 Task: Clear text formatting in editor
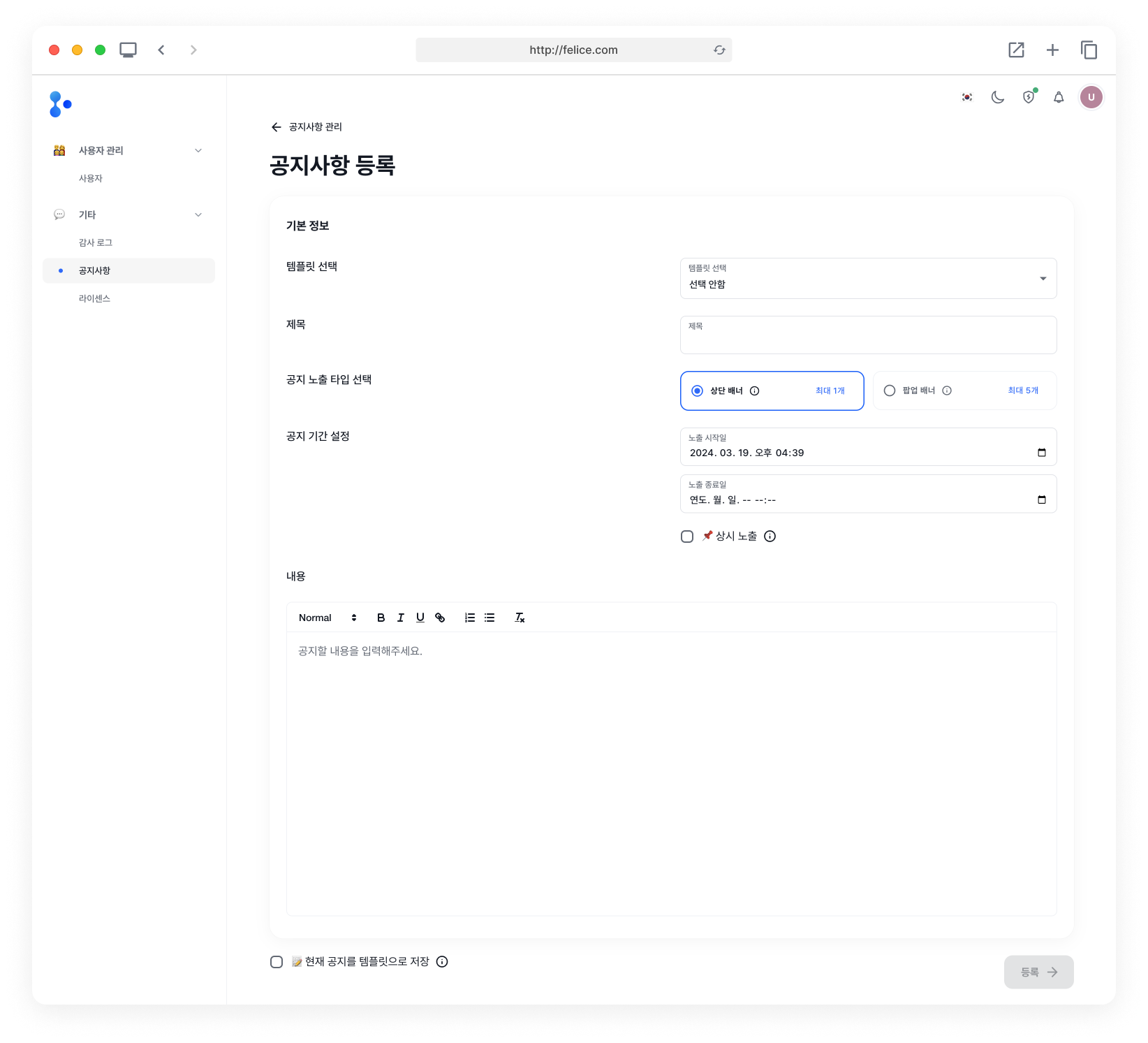coord(520,618)
